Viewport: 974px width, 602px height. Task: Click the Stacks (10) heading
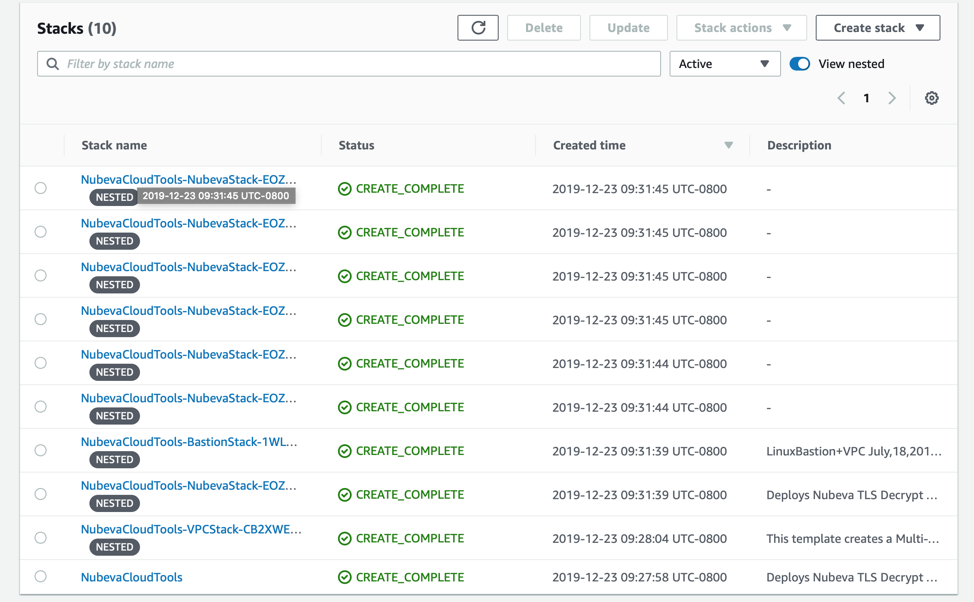point(76,29)
